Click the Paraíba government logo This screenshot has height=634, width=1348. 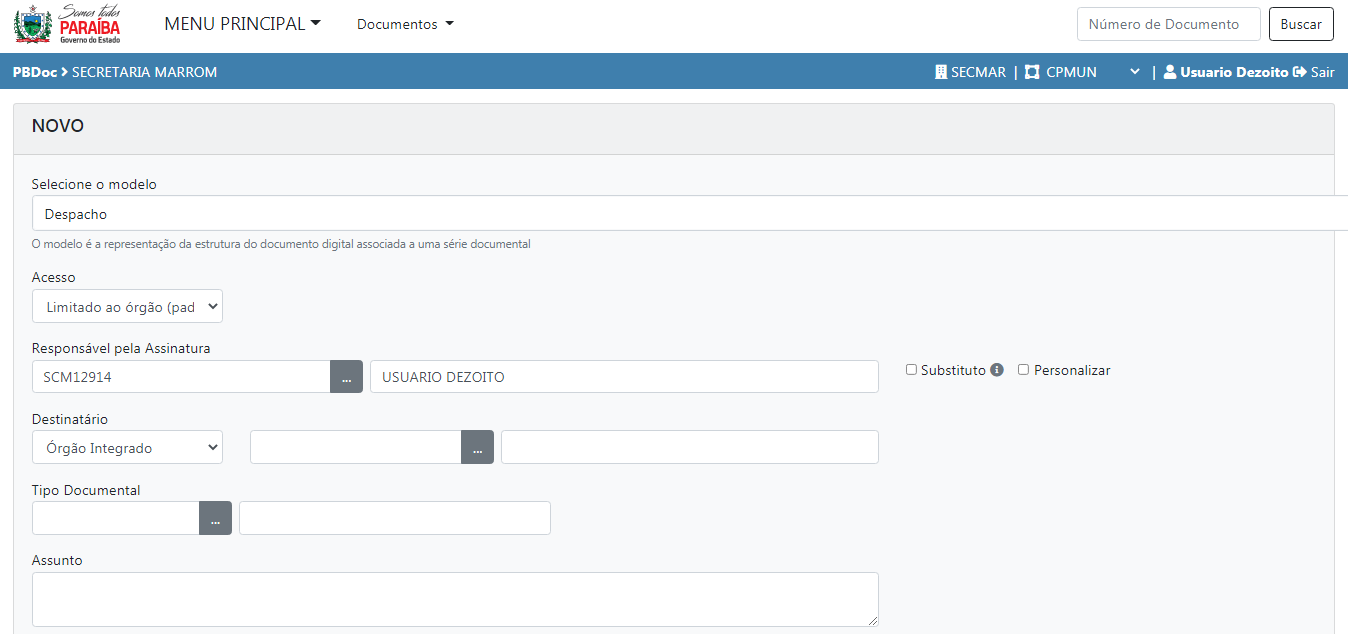click(x=67, y=25)
